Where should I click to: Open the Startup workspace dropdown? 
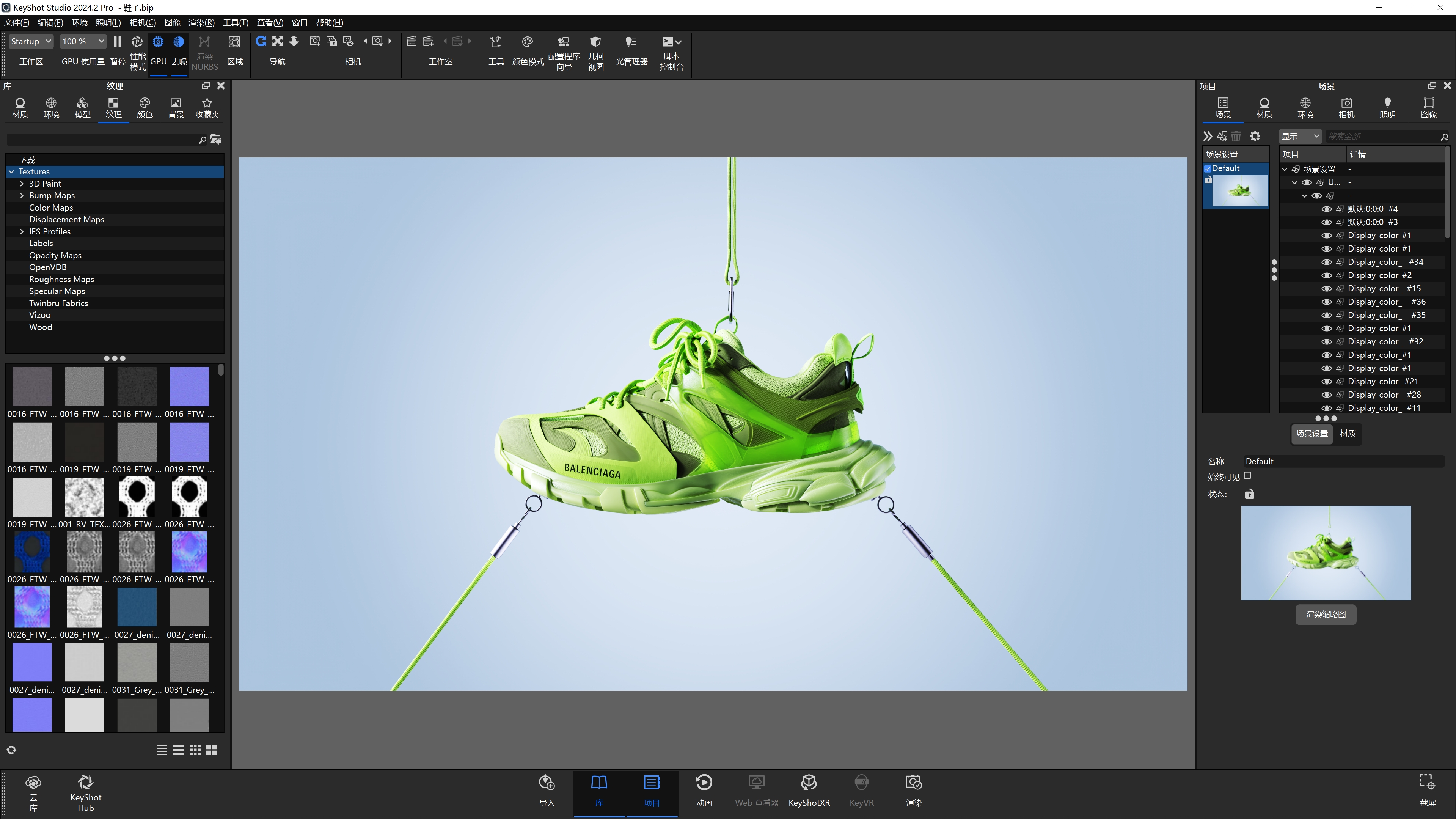(31, 41)
